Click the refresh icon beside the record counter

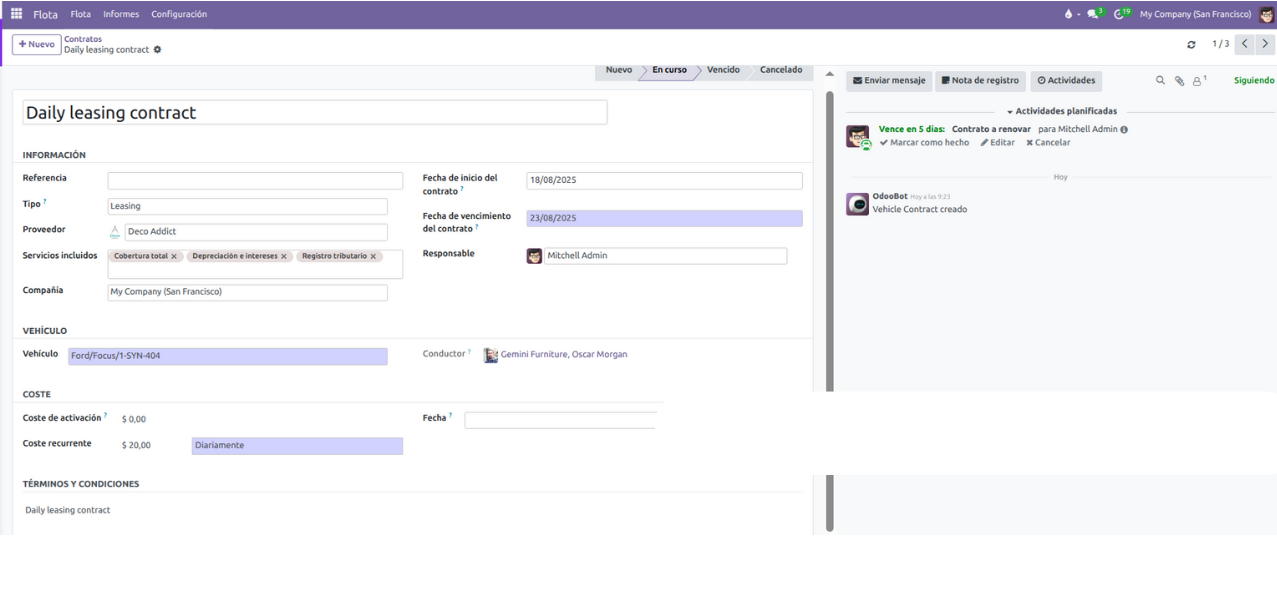tap(1191, 45)
